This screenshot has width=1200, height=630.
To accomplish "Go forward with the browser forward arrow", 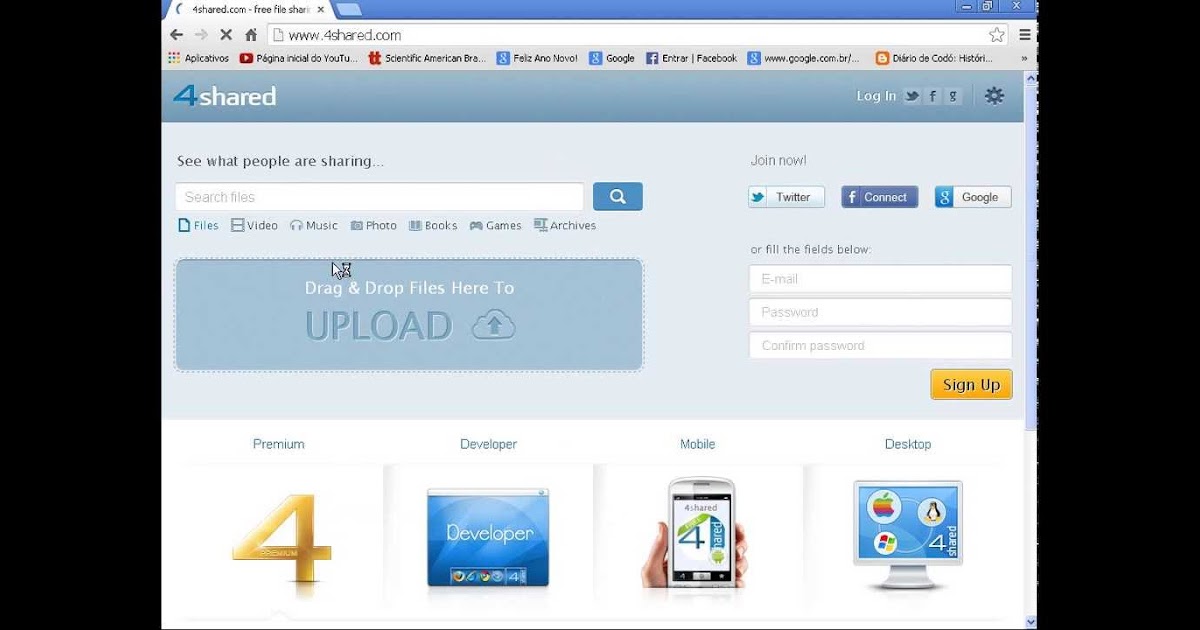I will [x=201, y=35].
